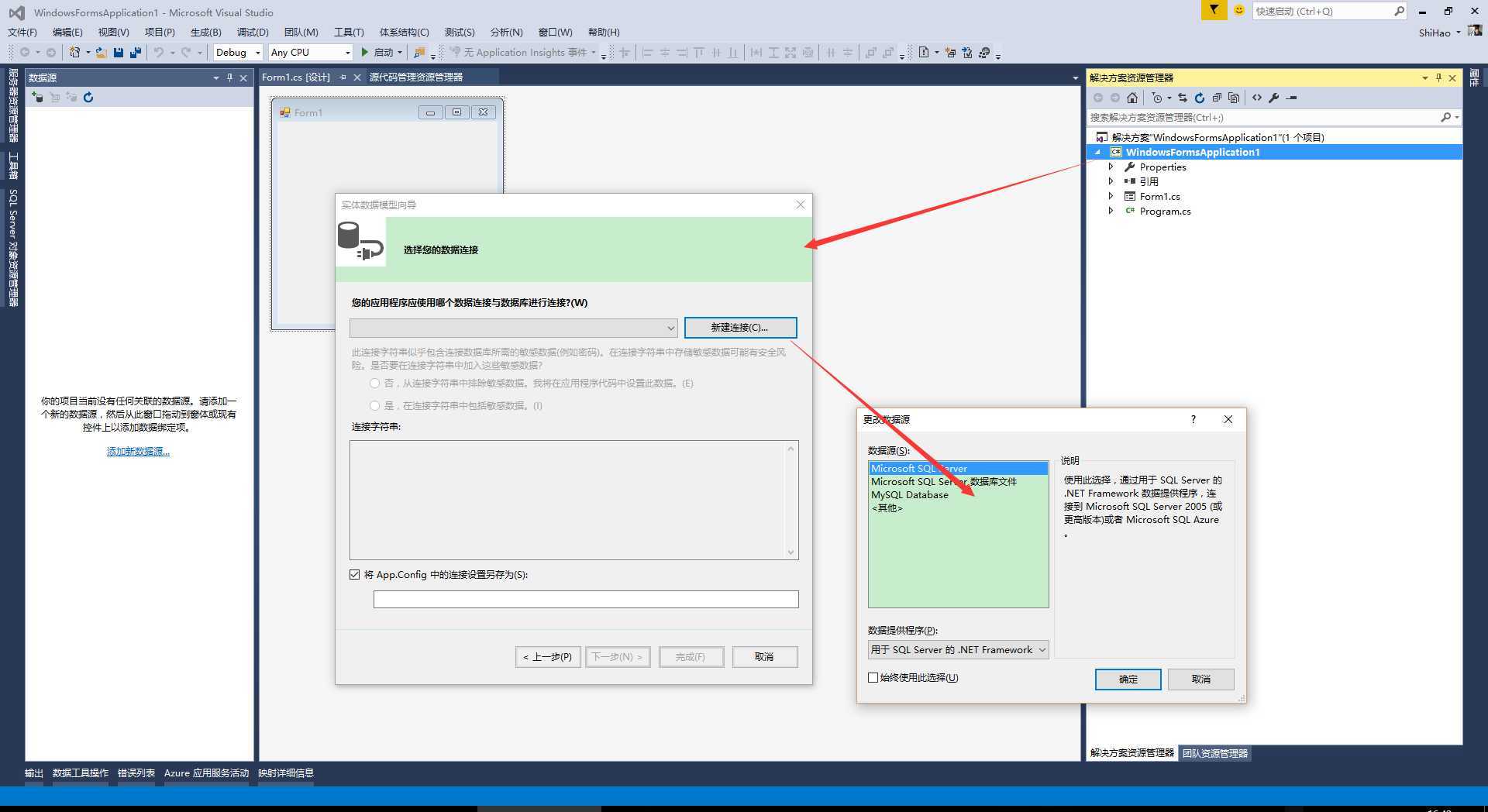Click the feedback smiley icon
Viewport: 1488px width, 812px height.
[x=1238, y=10]
